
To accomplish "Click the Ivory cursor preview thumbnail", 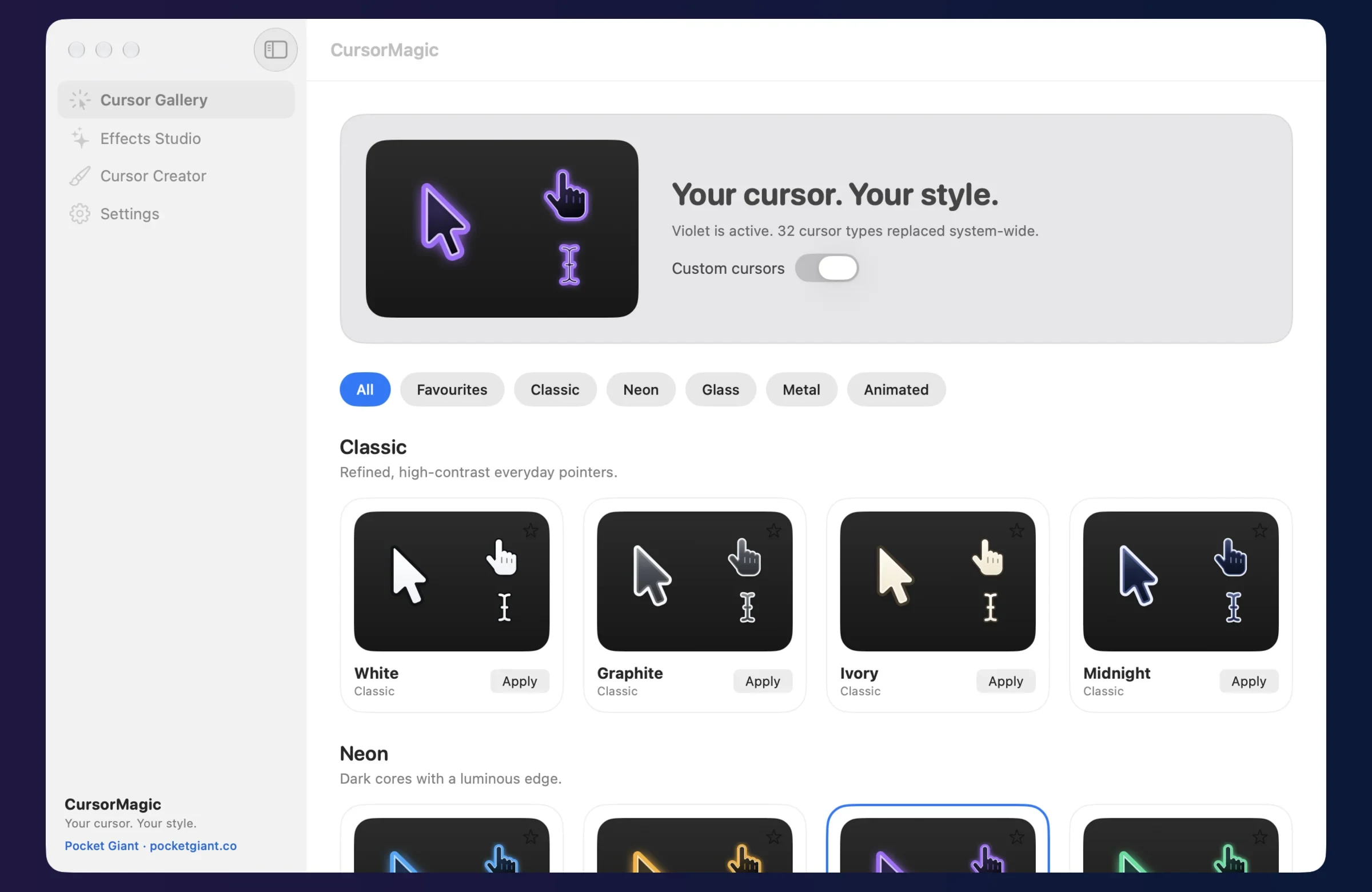I will point(938,581).
